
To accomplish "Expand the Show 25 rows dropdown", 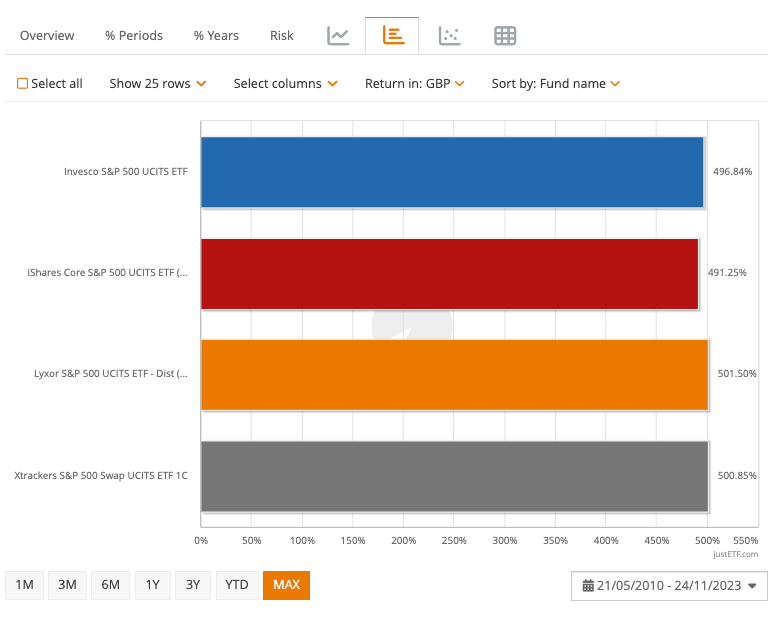I will tap(157, 84).
